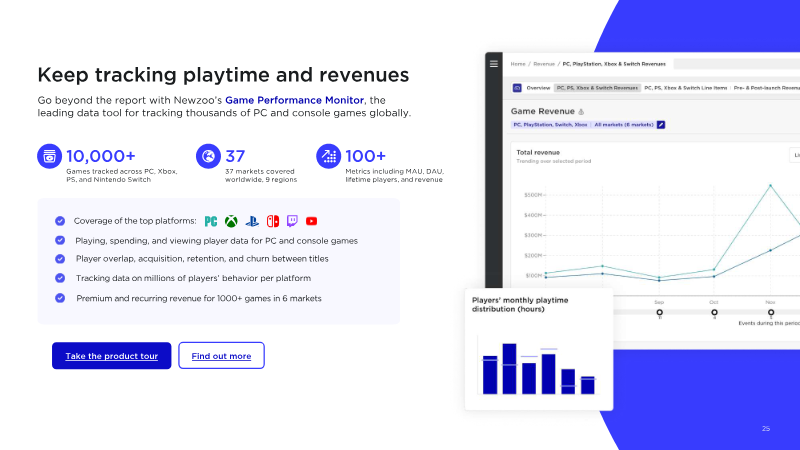Click the checkmark beside Premium and recurring revenue

60,298
